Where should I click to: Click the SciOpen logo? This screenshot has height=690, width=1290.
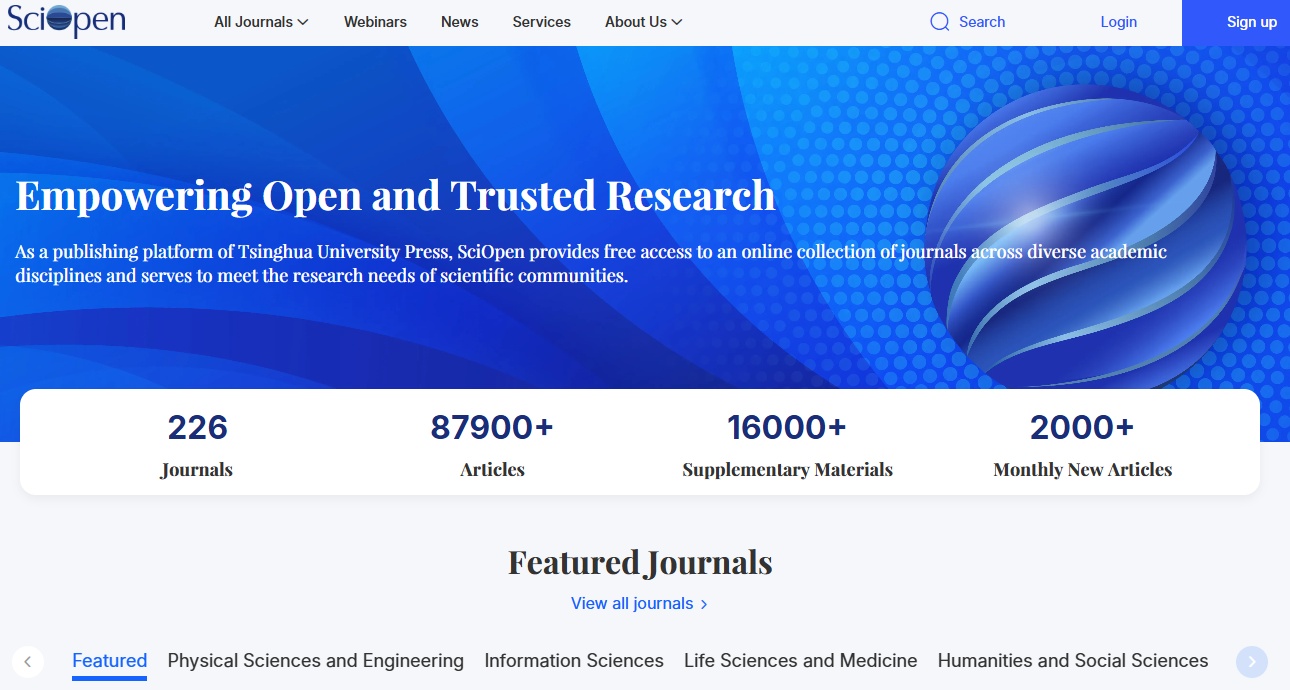point(66,20)
